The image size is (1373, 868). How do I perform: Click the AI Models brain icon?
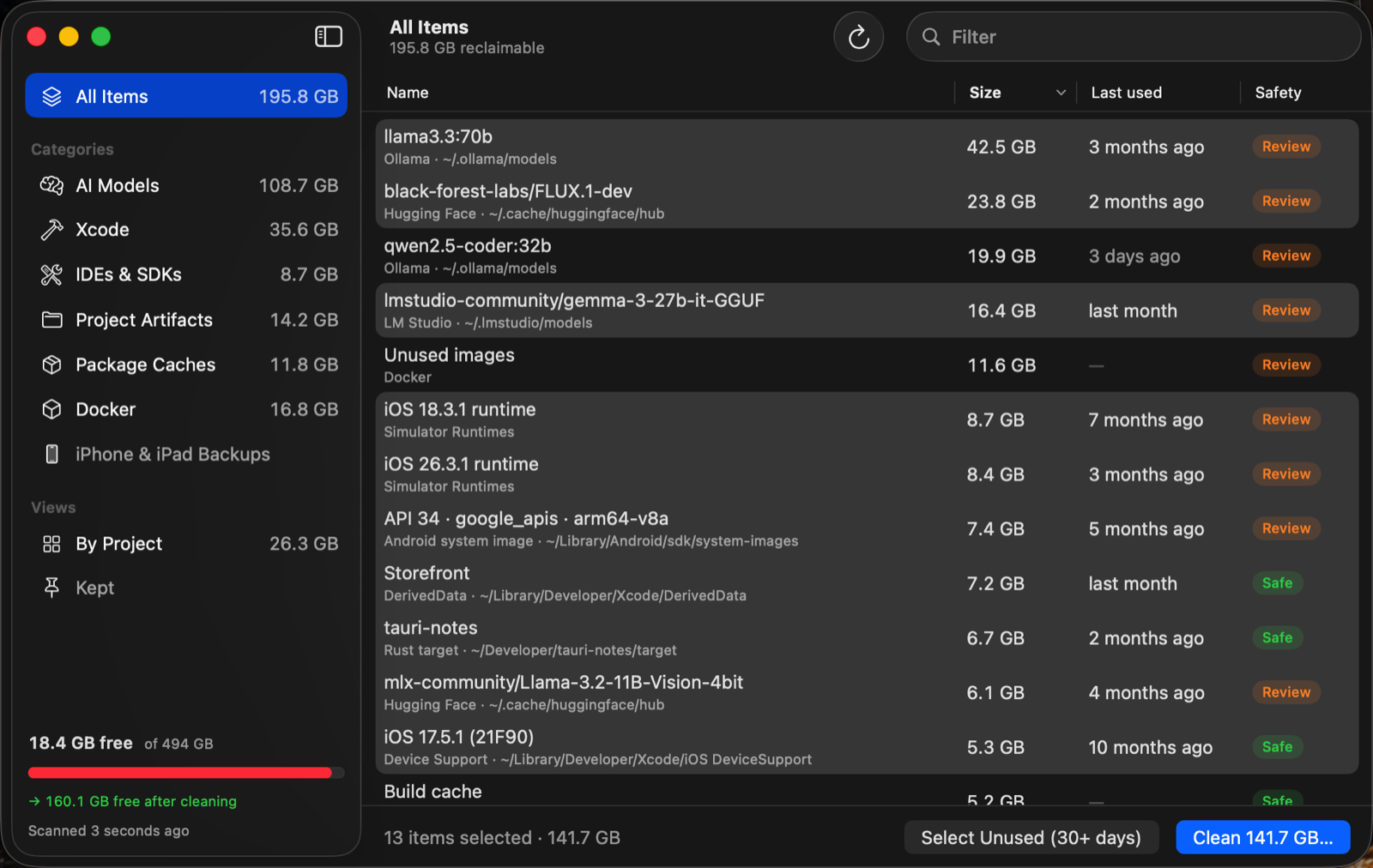point(52,185)
